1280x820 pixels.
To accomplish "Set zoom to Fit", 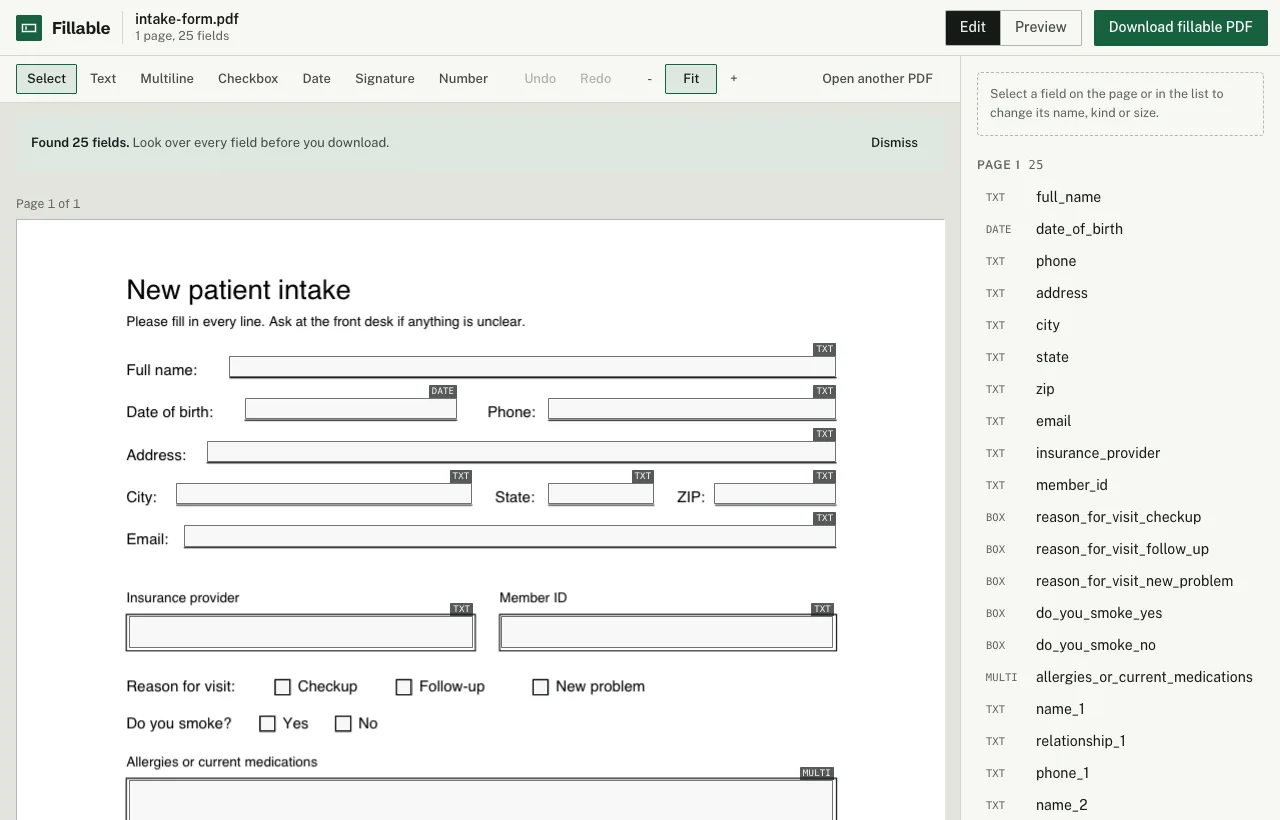I will click(691, 79).
